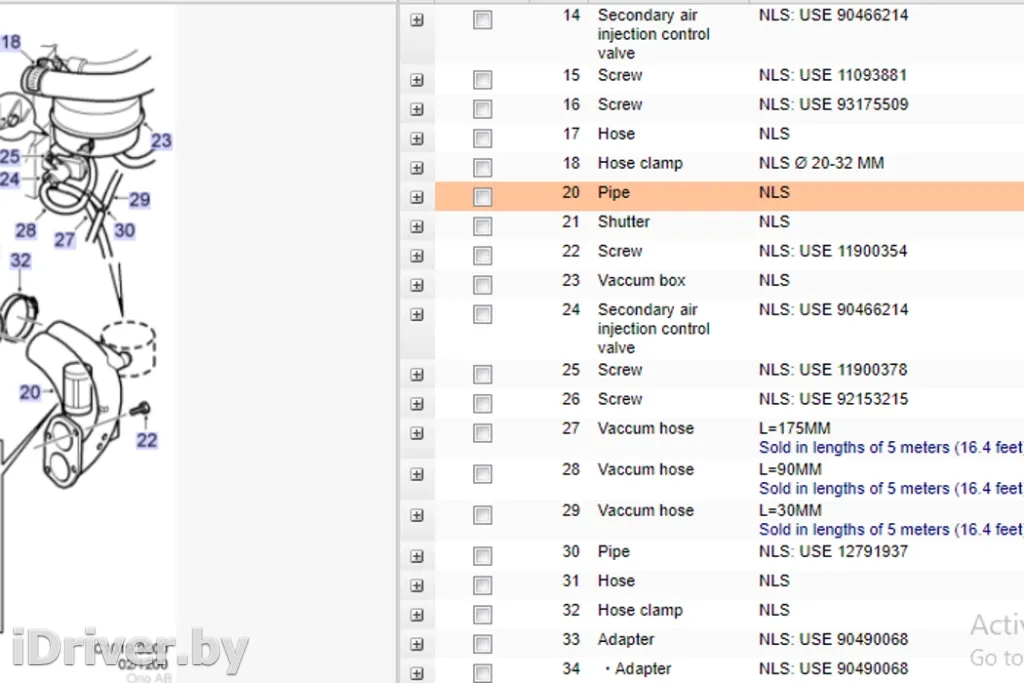
Task: Mark the checkbox for item 29 Vaccum hose
Action: click(x=482, y=515)
